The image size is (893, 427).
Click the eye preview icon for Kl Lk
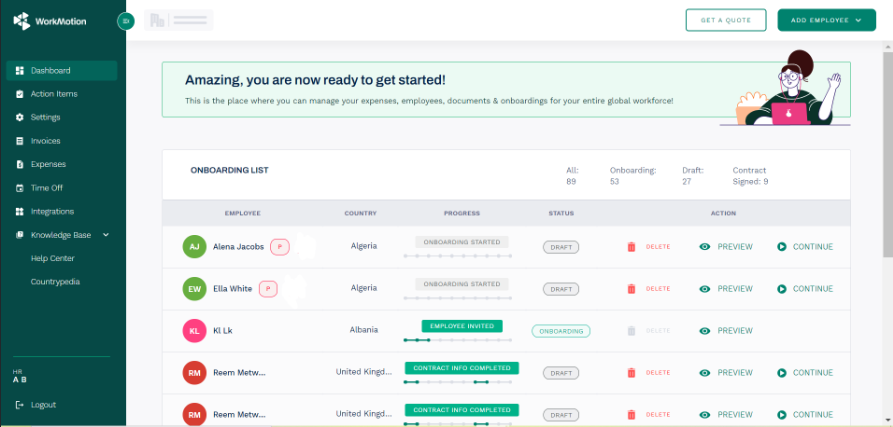click(705, 331)
